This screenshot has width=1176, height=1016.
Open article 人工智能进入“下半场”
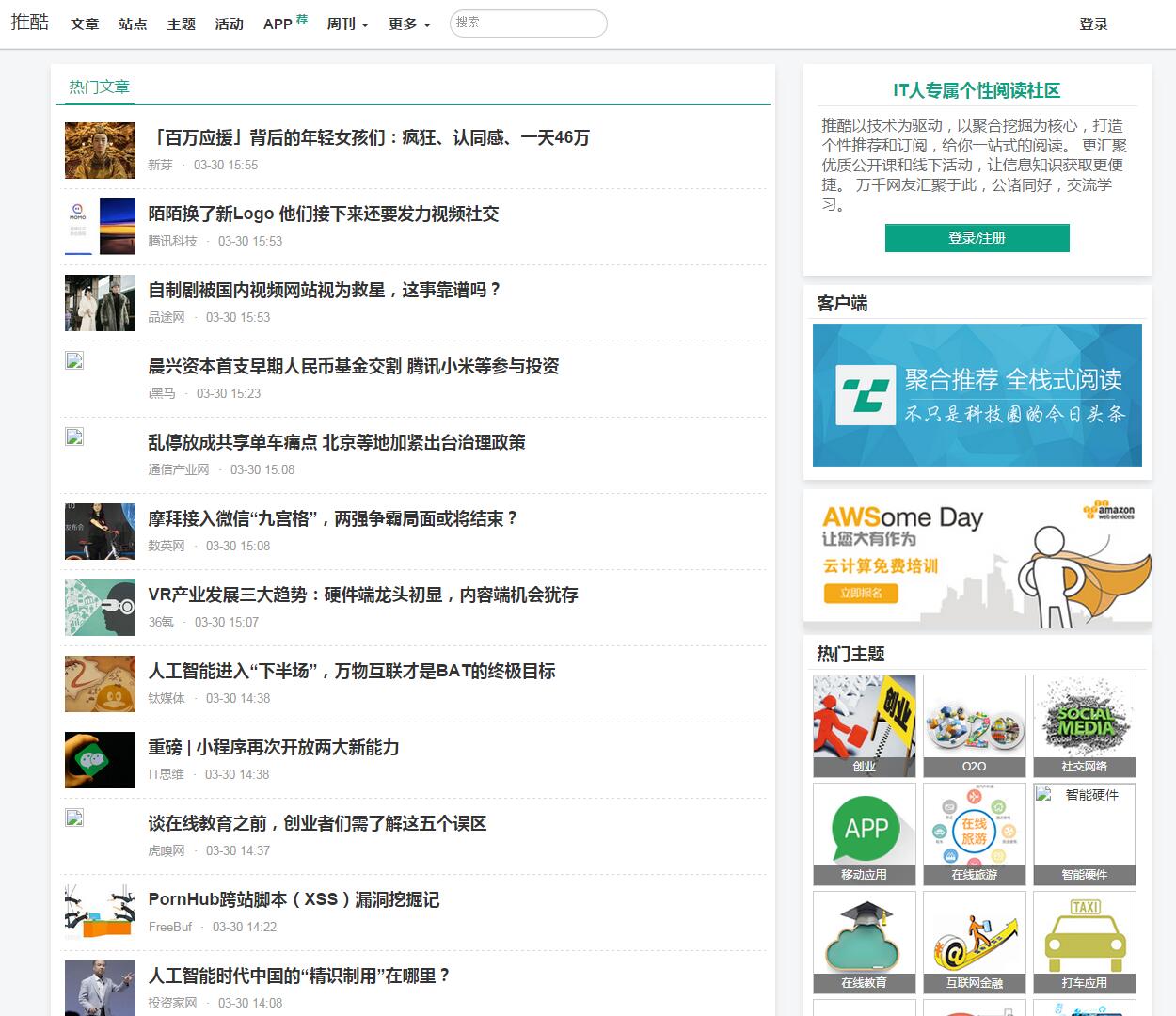[352, 671]
